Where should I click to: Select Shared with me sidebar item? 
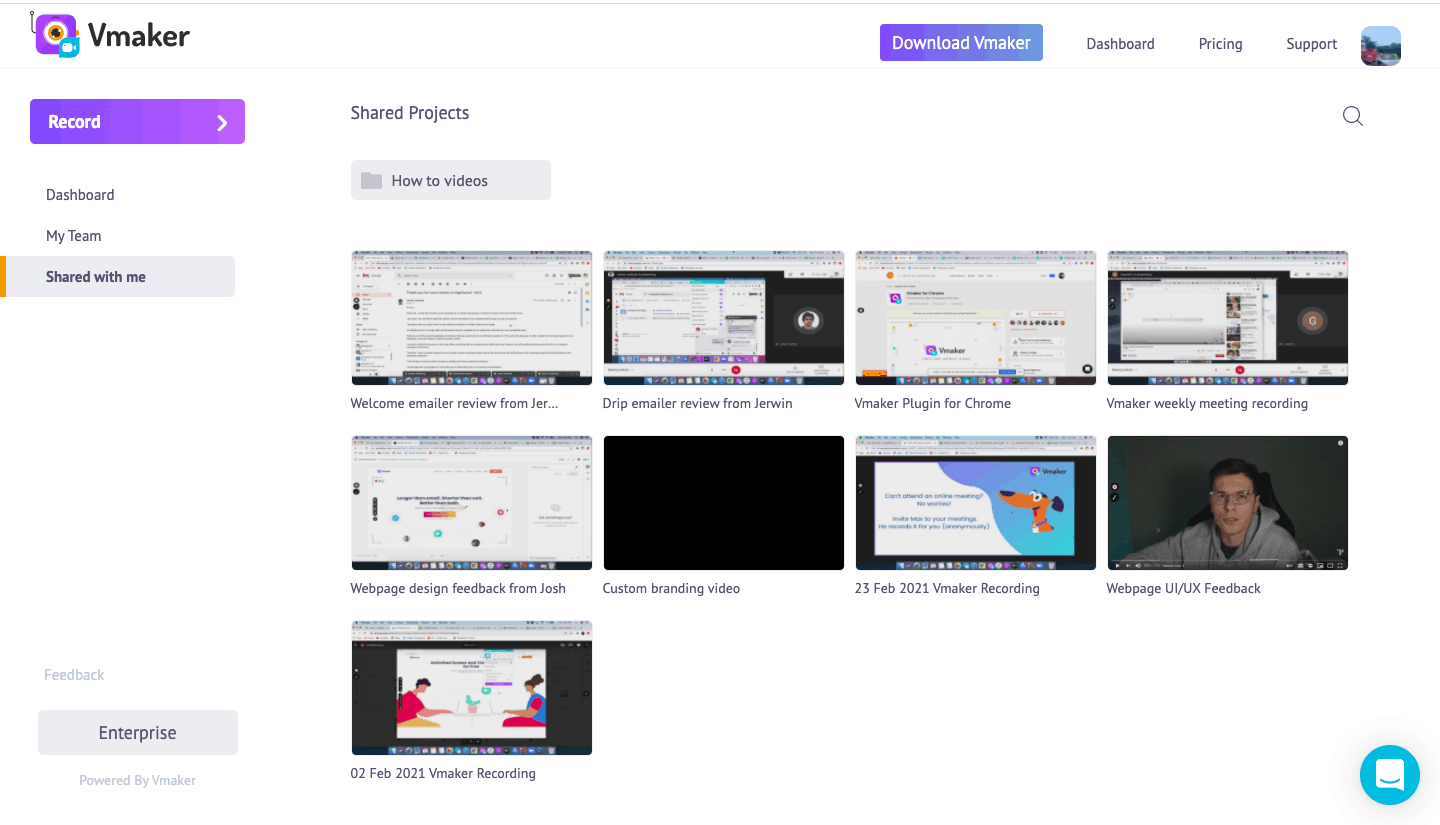tap(96, 277)
